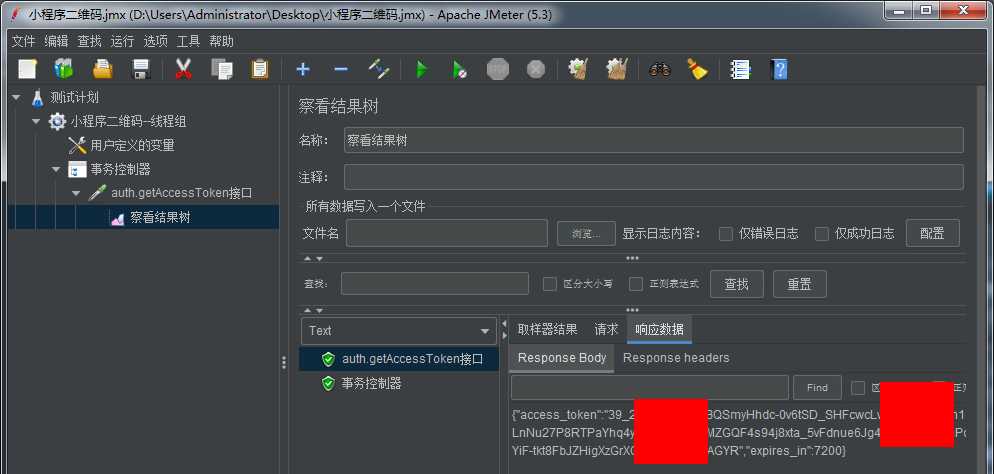Select the 事务控制器 result entry
Image resolution: width=994 pixels, height=474 pixels.
pyautogui.click(x=371, y=383)
